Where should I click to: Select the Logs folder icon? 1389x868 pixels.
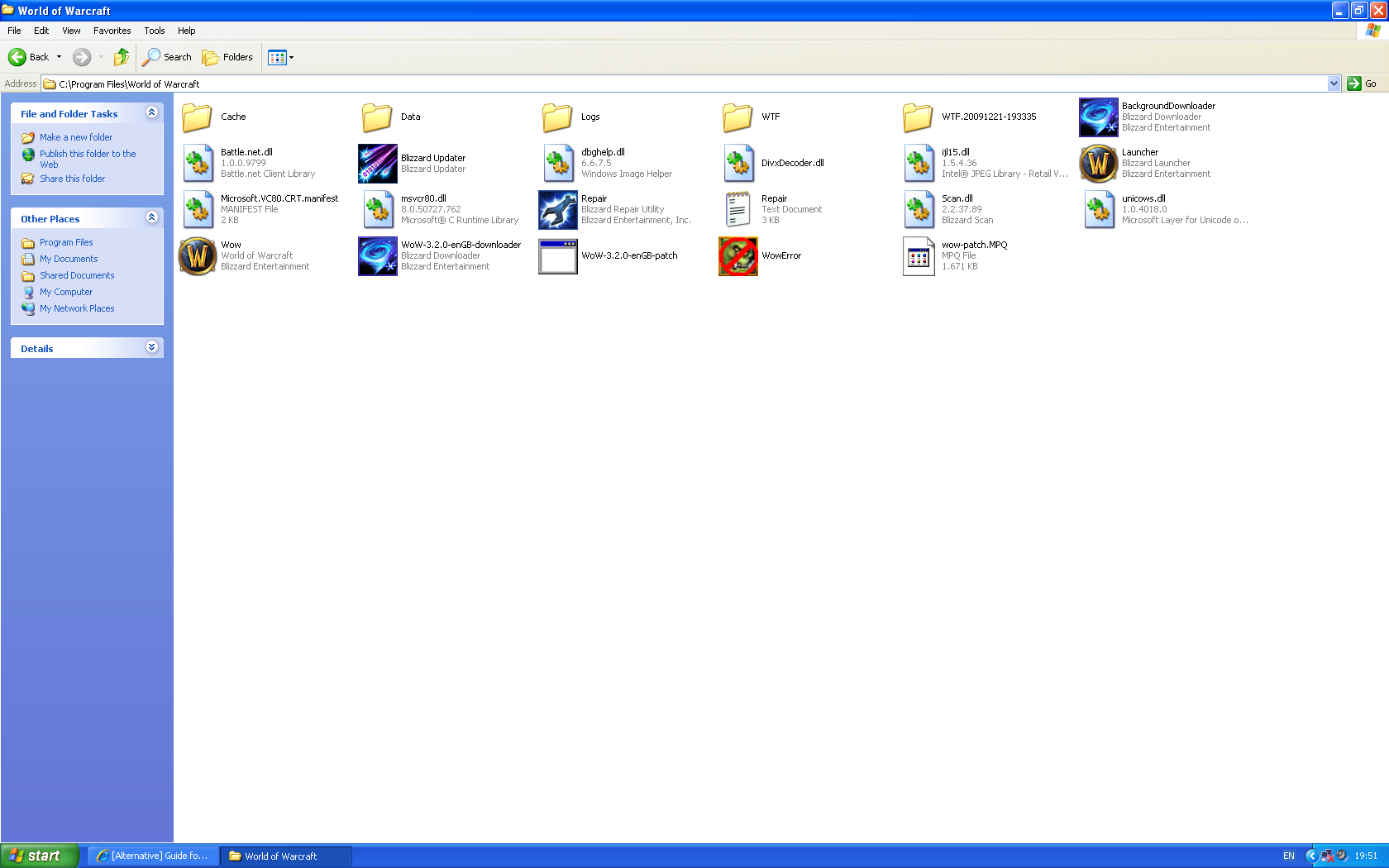(558, 117)
